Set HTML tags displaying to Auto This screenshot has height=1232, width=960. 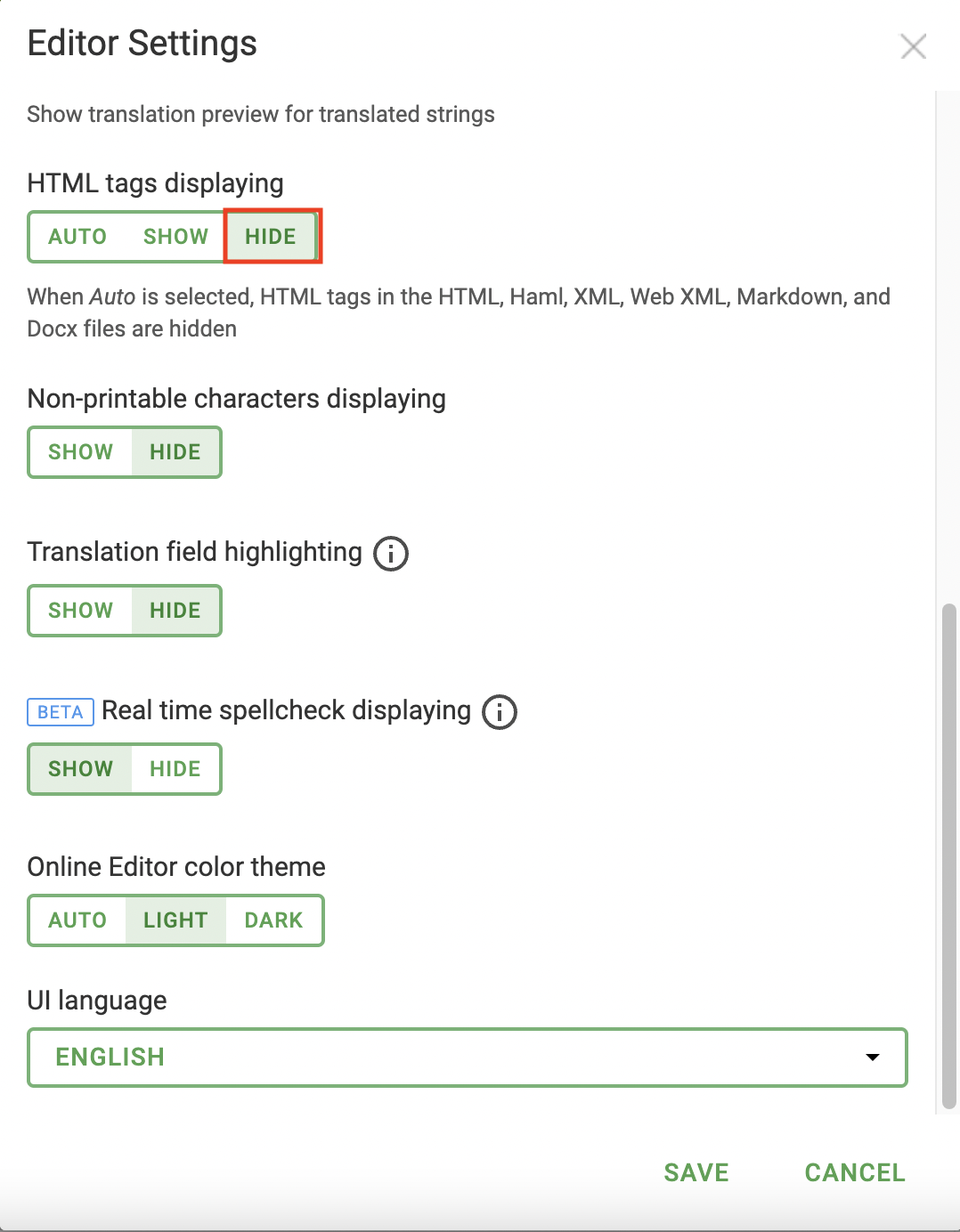(x=77, y=237)
